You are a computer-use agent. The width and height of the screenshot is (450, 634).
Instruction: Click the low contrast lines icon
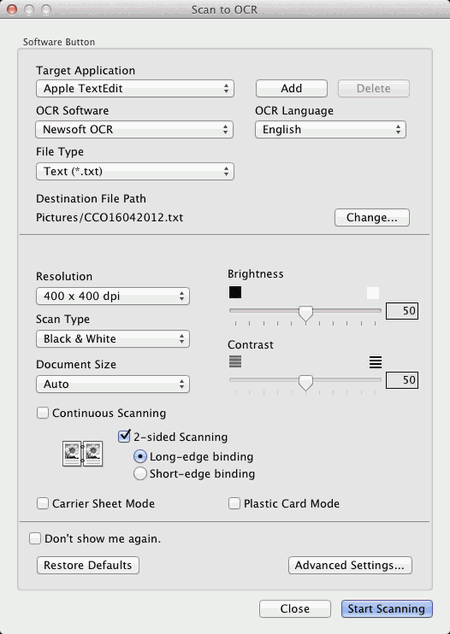[235, 361]
